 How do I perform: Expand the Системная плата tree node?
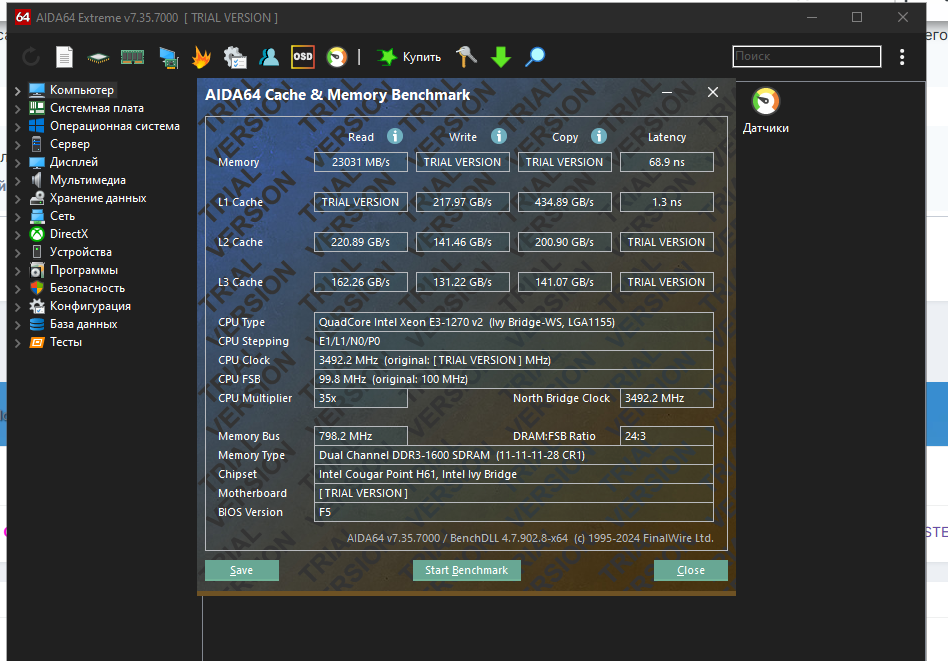click(18, 108)
